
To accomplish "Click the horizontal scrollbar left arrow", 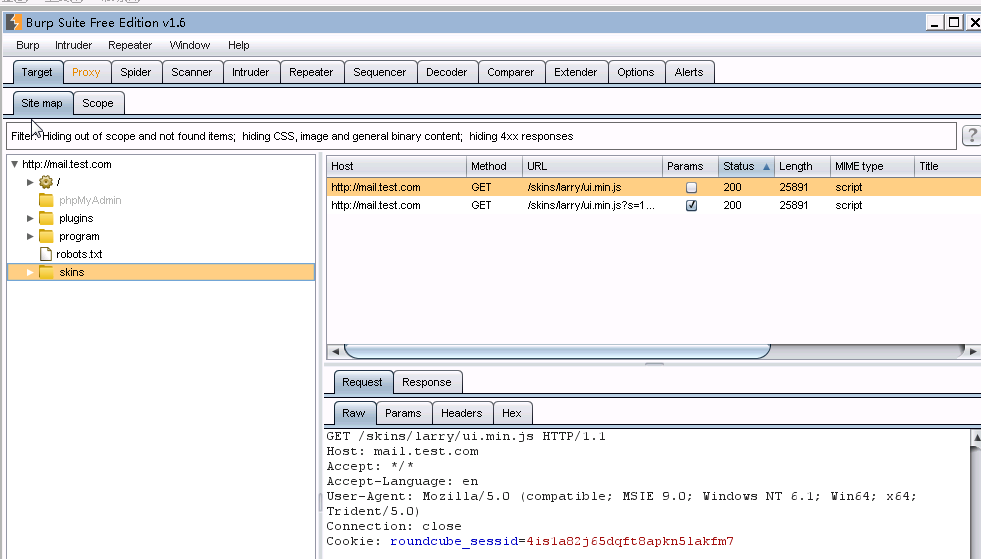I will 335,351.
